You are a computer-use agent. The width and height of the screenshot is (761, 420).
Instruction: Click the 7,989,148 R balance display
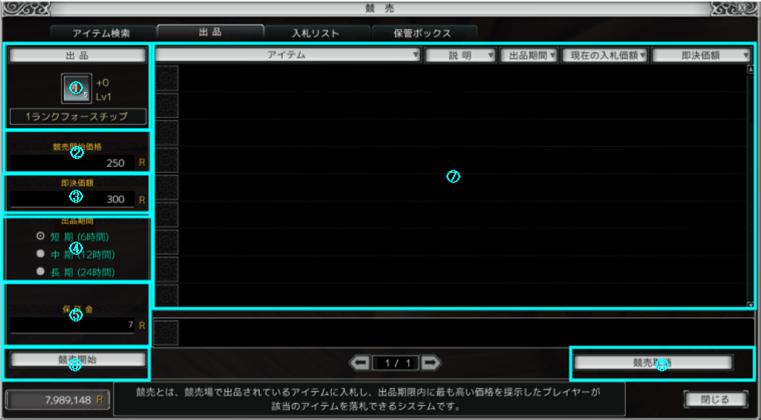(x=57, y=400)
